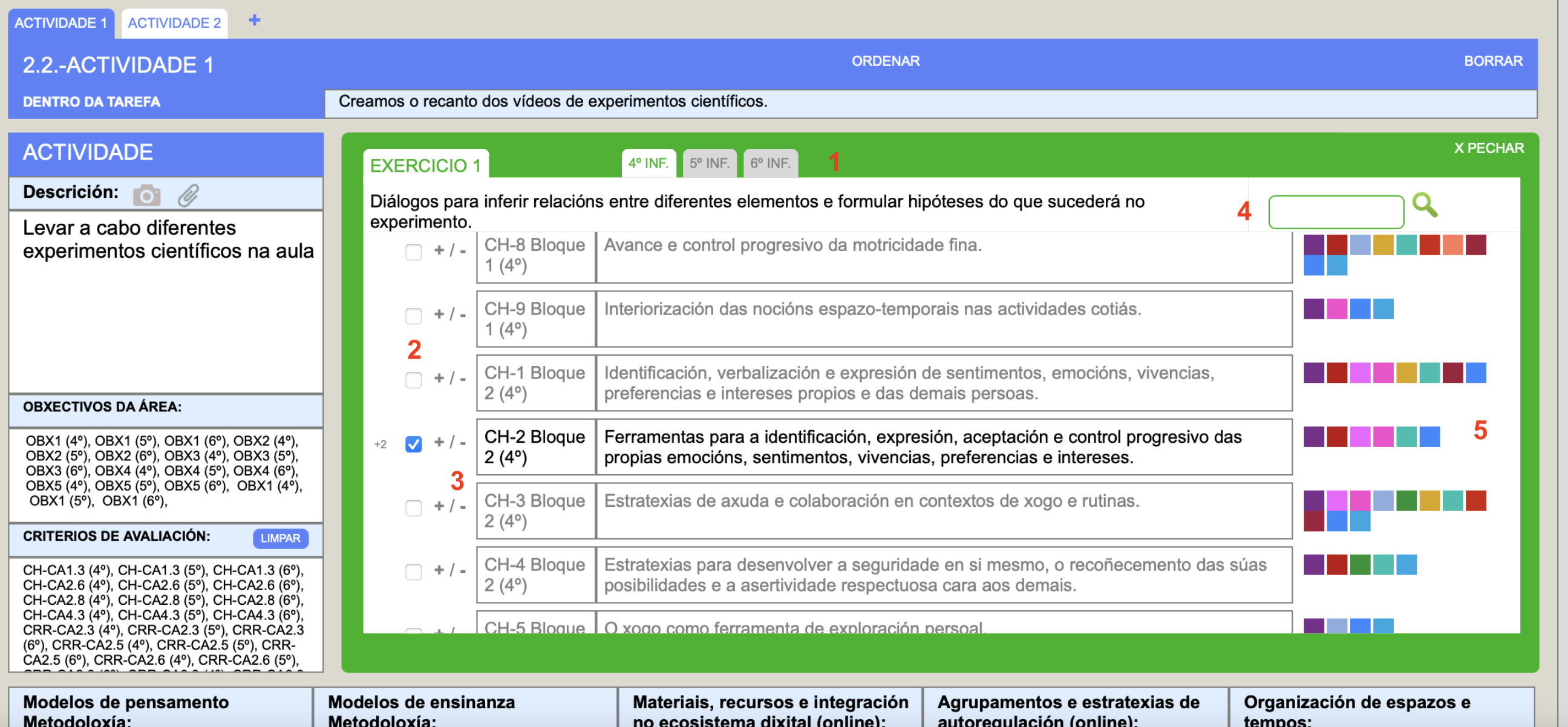
Task: Click the teal swatch in the CH-8 row
Action: [1406, 244]
